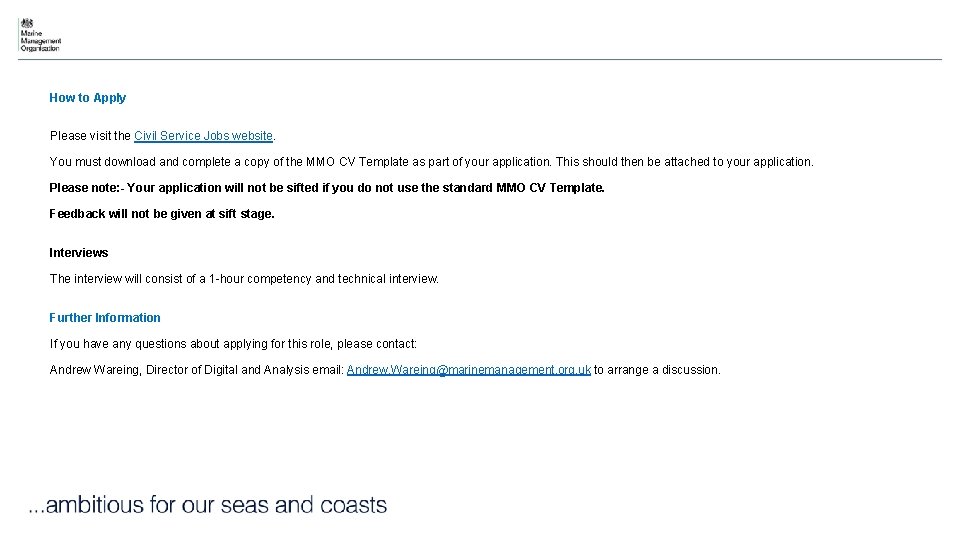The width and height of the screenshot is (960, 540).
Task: Click the royal crest above the logo text
Action: click(27, 23)
